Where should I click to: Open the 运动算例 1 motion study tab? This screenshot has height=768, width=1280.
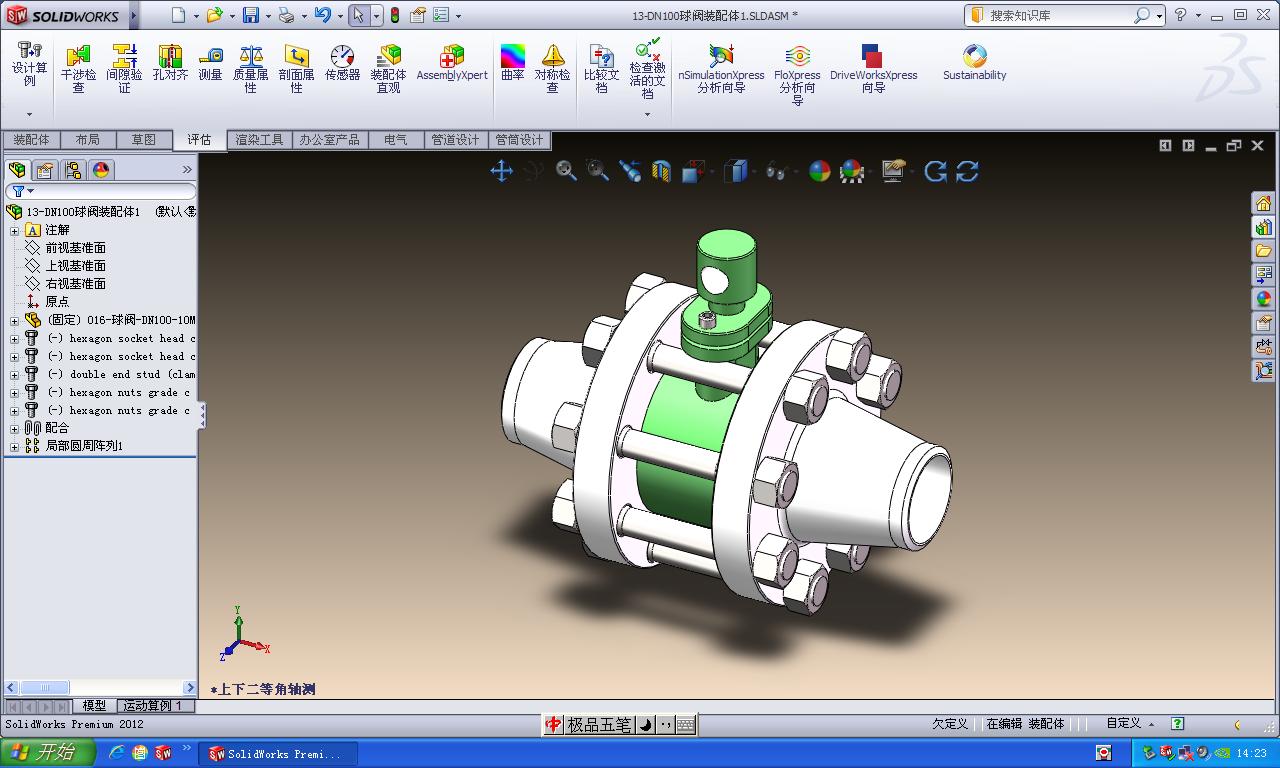pos(153,706)
